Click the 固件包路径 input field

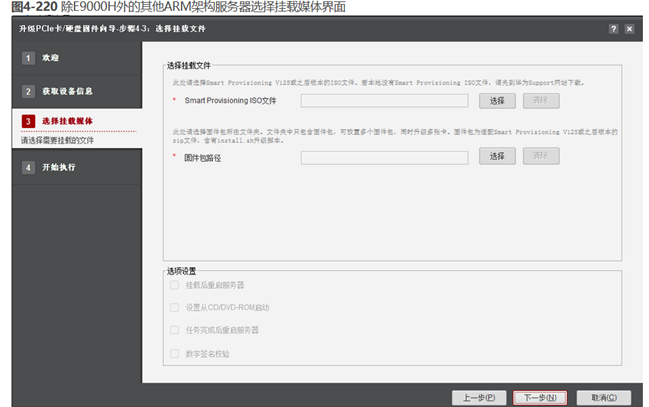tap(384, 156)
